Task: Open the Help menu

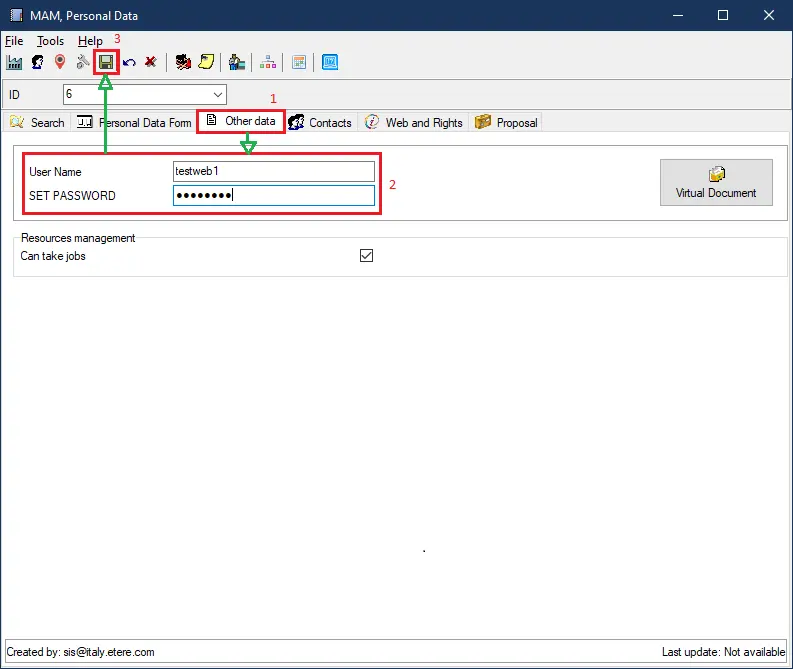Action: pyautogui.click(x=90, y=41)
